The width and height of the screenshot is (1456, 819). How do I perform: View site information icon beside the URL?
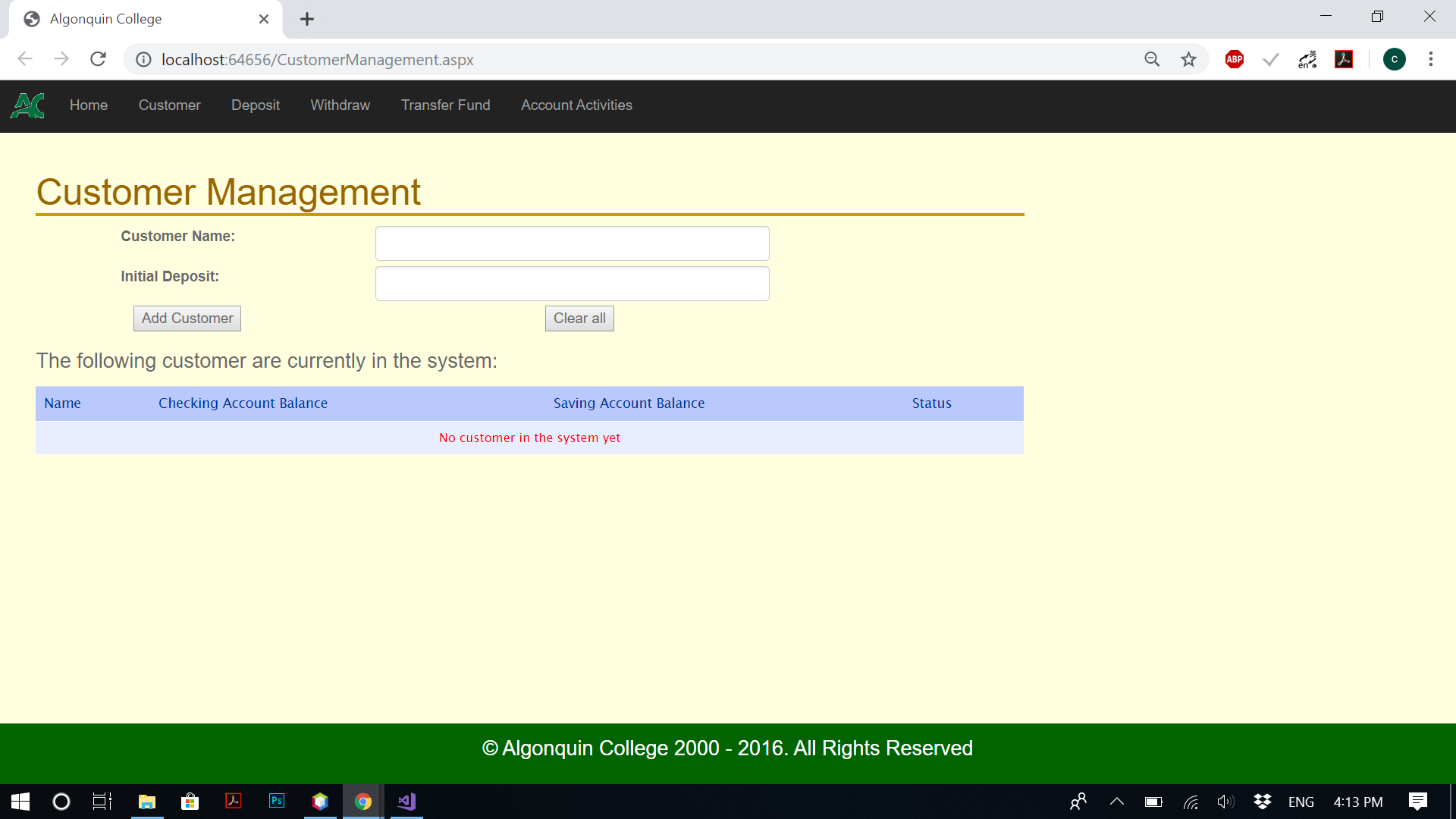pos(143,59)
